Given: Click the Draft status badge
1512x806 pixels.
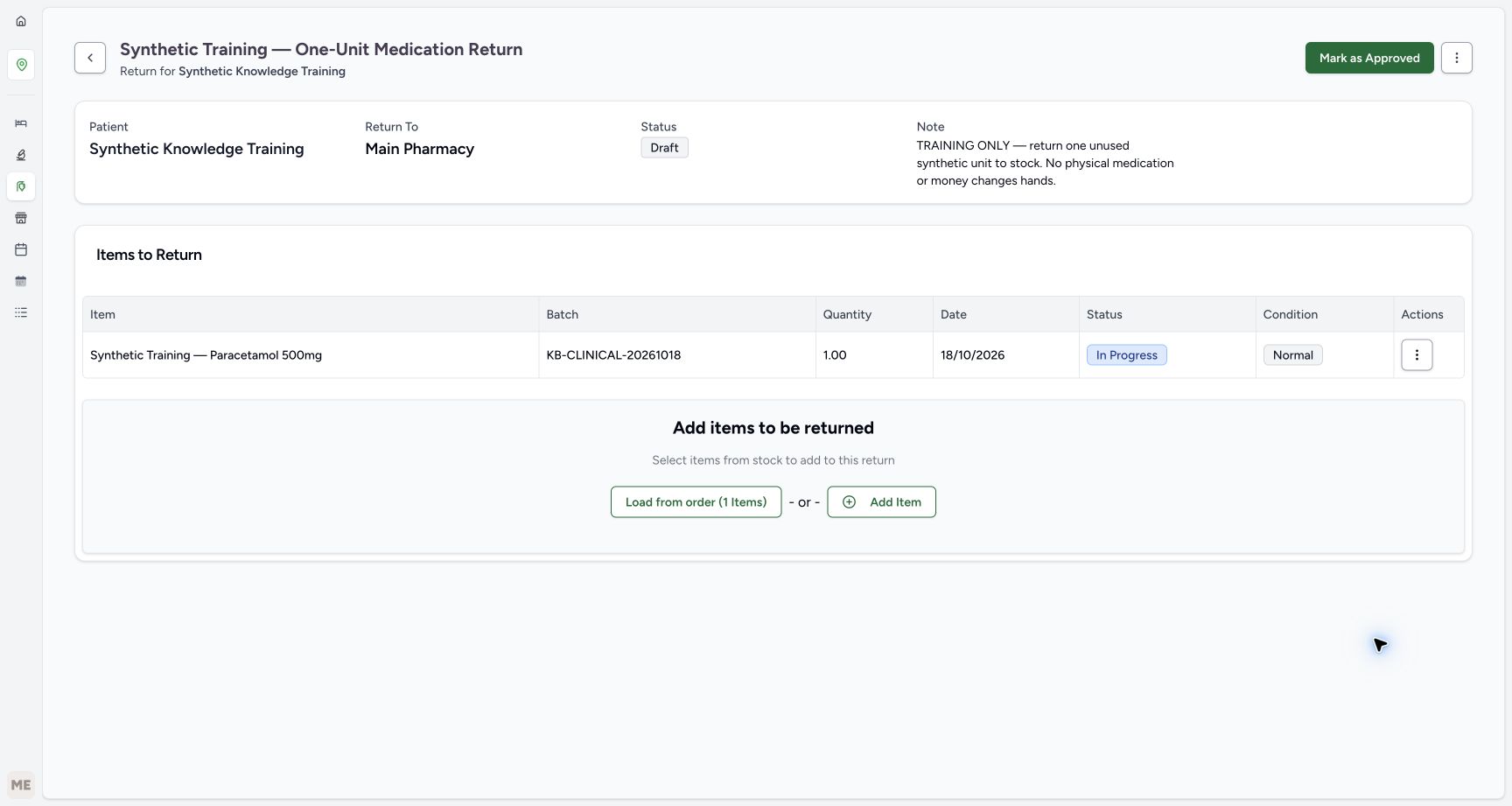Looking at the screenshot, I should [x=664, y=148].
